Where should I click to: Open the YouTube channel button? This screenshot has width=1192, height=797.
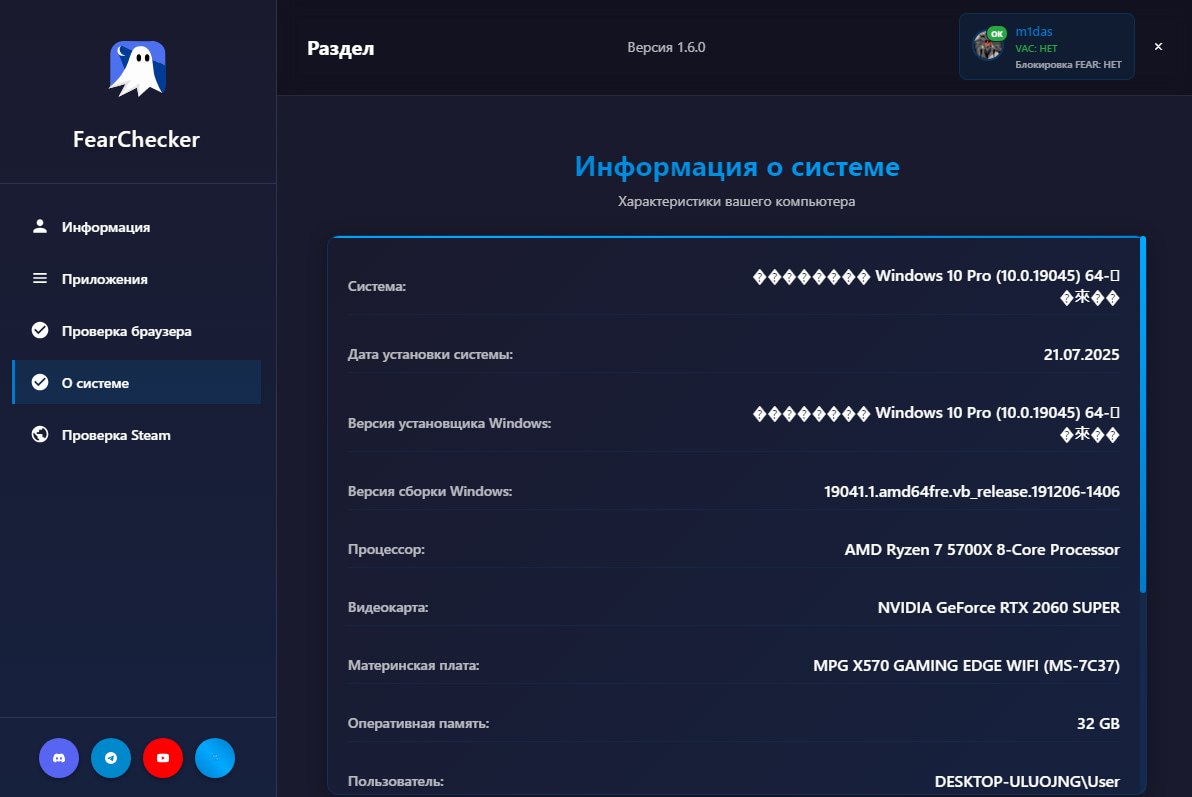point(163,758)
